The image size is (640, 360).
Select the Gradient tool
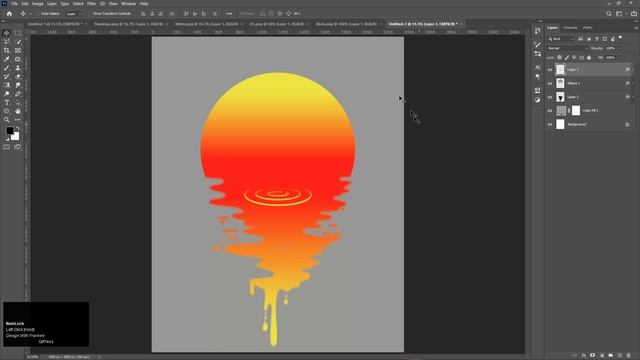[7, 85]
